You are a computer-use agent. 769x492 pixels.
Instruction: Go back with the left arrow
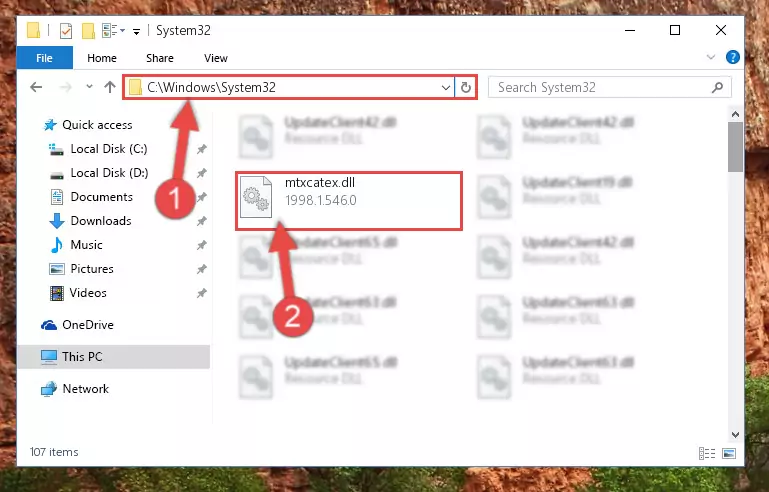tap(36, 87)
